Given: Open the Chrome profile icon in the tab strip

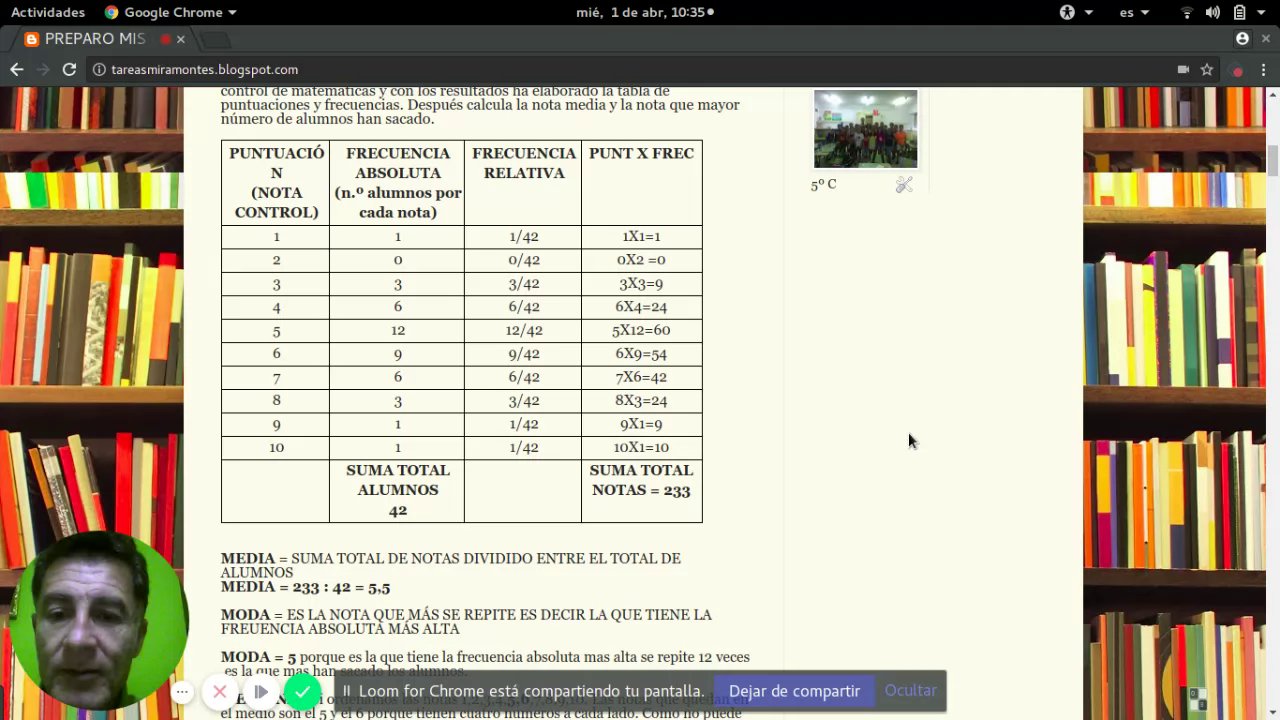Looking at the screenshot, I should 1242,39.
